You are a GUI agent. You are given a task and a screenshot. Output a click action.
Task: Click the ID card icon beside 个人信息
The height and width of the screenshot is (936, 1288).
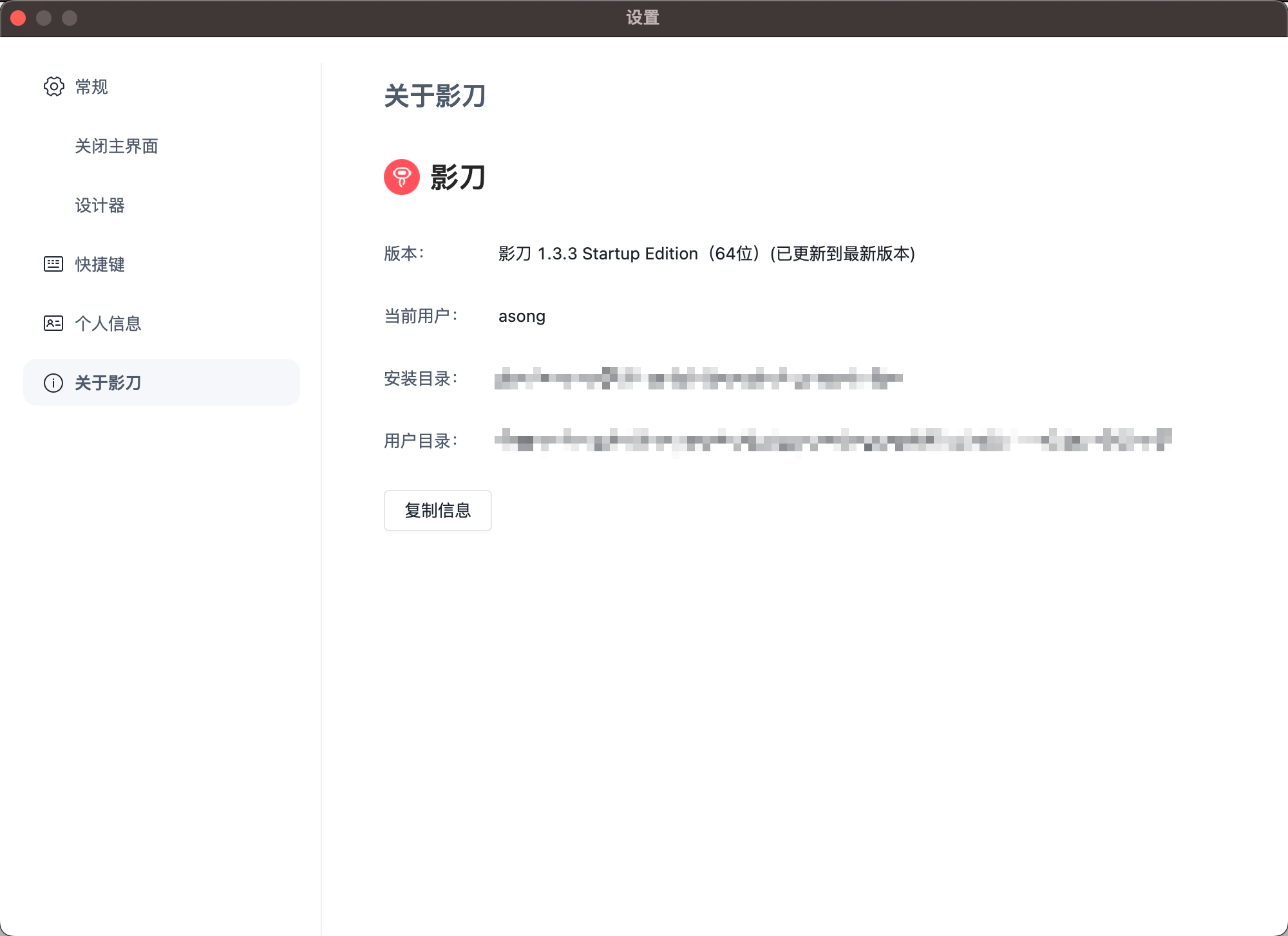(53, 323)
